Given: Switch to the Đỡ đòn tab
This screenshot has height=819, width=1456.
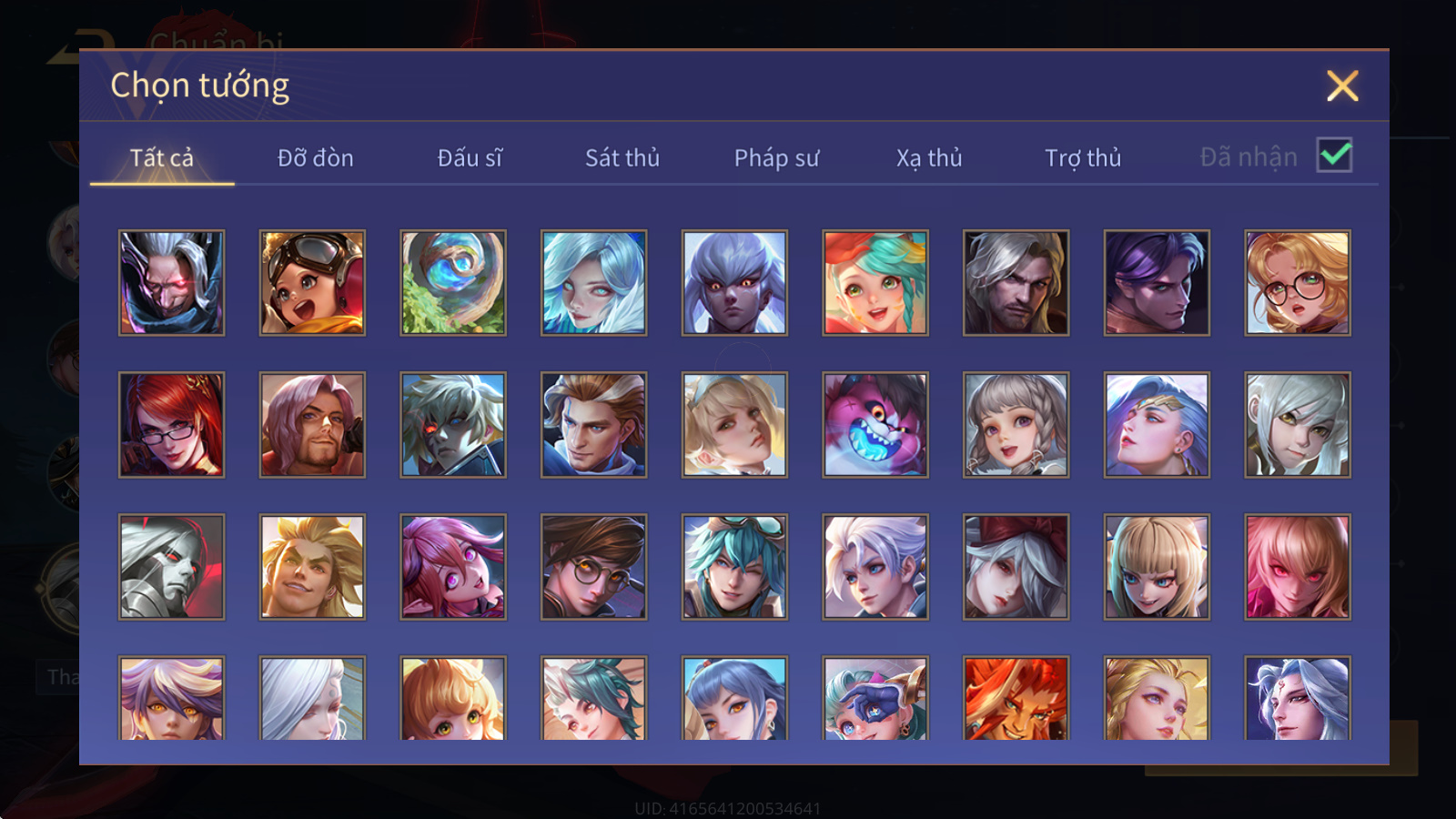Looking at the screenshot, I should [315, 158].
